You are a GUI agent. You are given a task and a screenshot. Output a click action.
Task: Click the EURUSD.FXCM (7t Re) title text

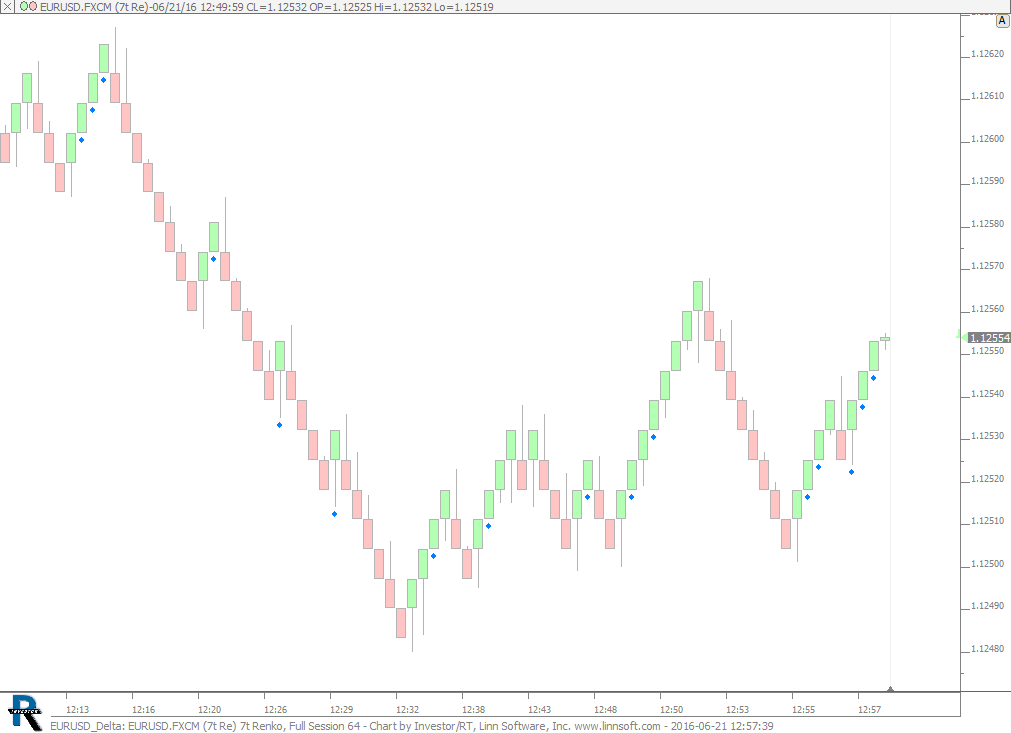94,7
